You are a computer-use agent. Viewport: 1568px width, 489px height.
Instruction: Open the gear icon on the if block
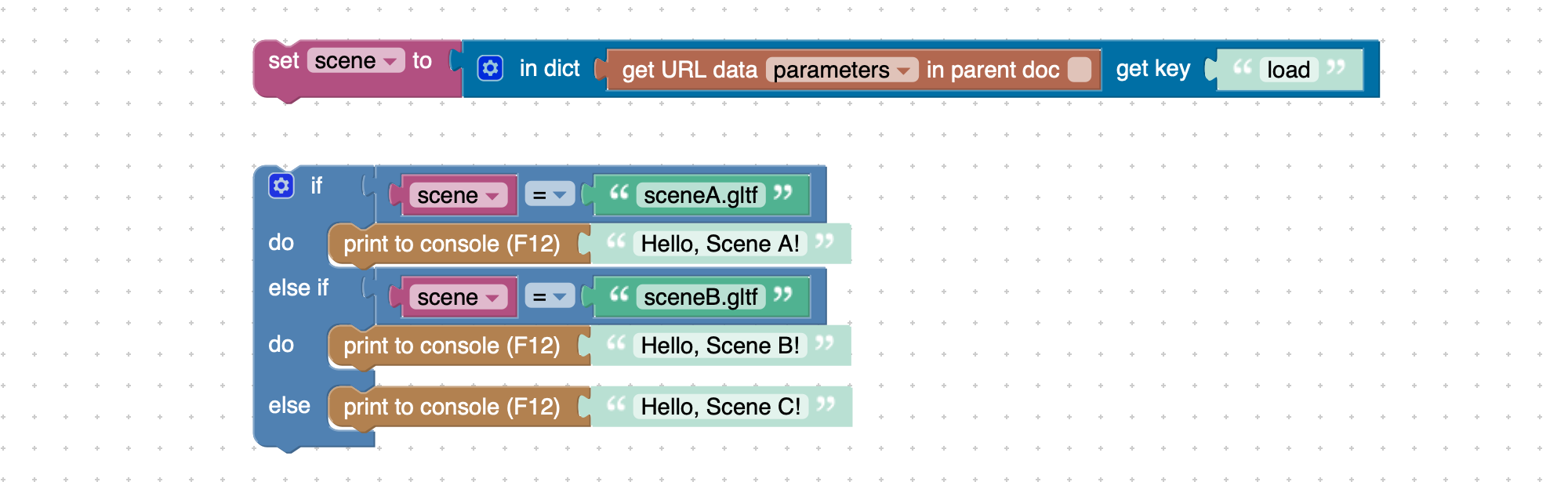point(281,186)
